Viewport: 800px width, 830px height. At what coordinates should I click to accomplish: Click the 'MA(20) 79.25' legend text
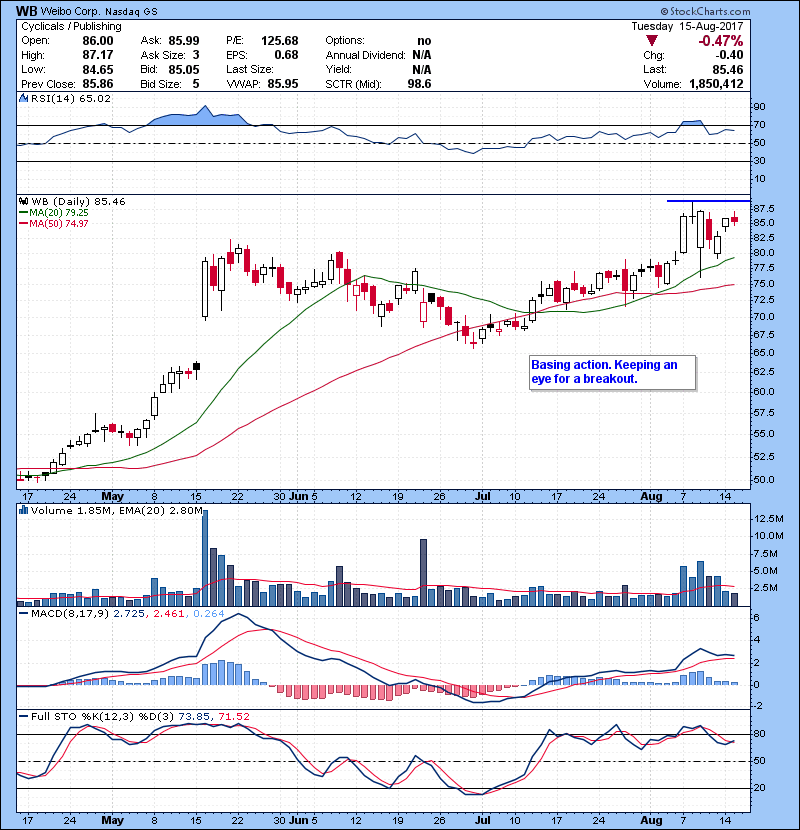[x=59, y=213]
